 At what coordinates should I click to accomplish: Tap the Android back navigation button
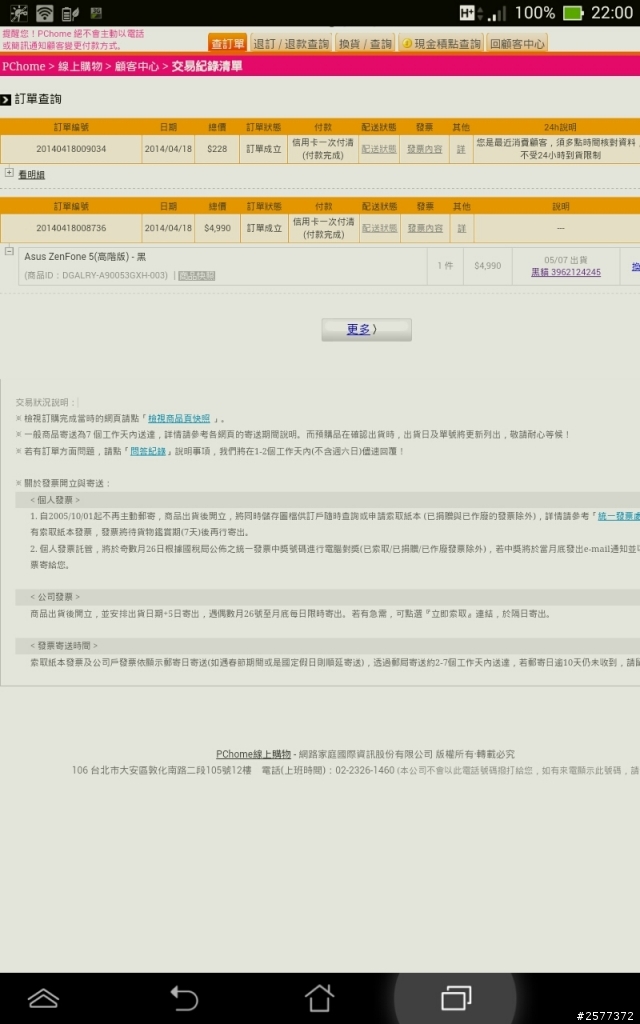pyautogui.click(x=184, y=998)
